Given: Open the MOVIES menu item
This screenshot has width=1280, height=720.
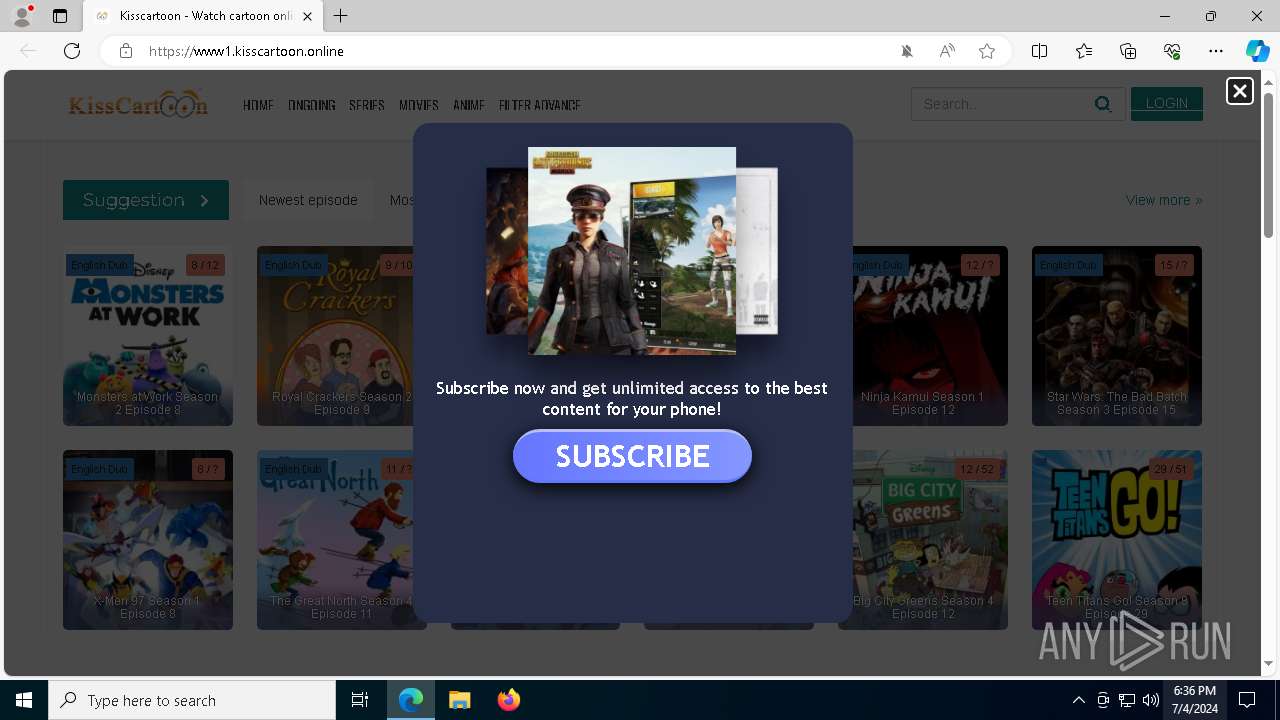Looking at the screenshot, I should [419, 105].
